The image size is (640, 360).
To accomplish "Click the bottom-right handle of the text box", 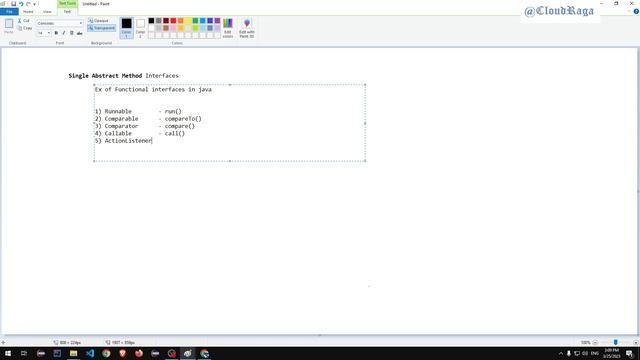I will coord(365,161).
